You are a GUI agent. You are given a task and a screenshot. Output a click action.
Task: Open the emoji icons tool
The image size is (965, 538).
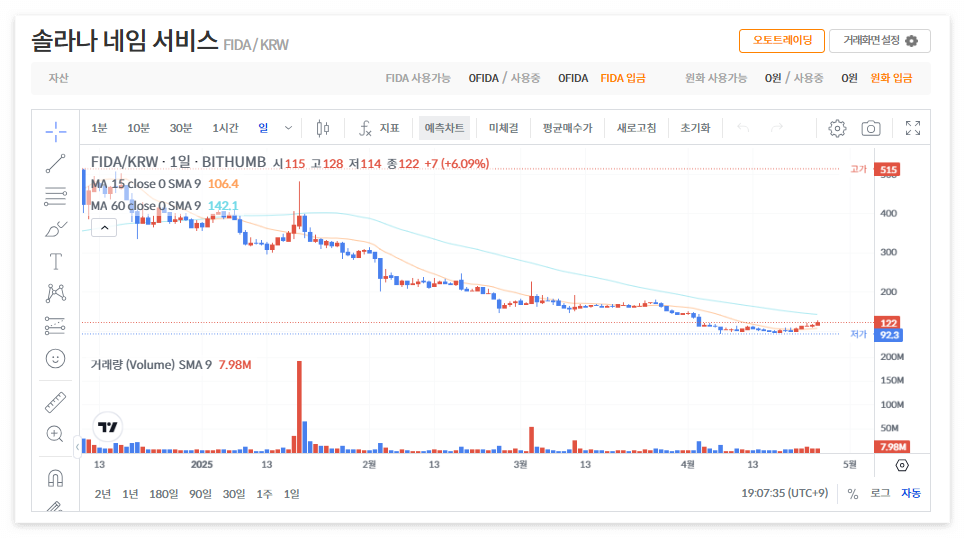[x=55, y=358]
